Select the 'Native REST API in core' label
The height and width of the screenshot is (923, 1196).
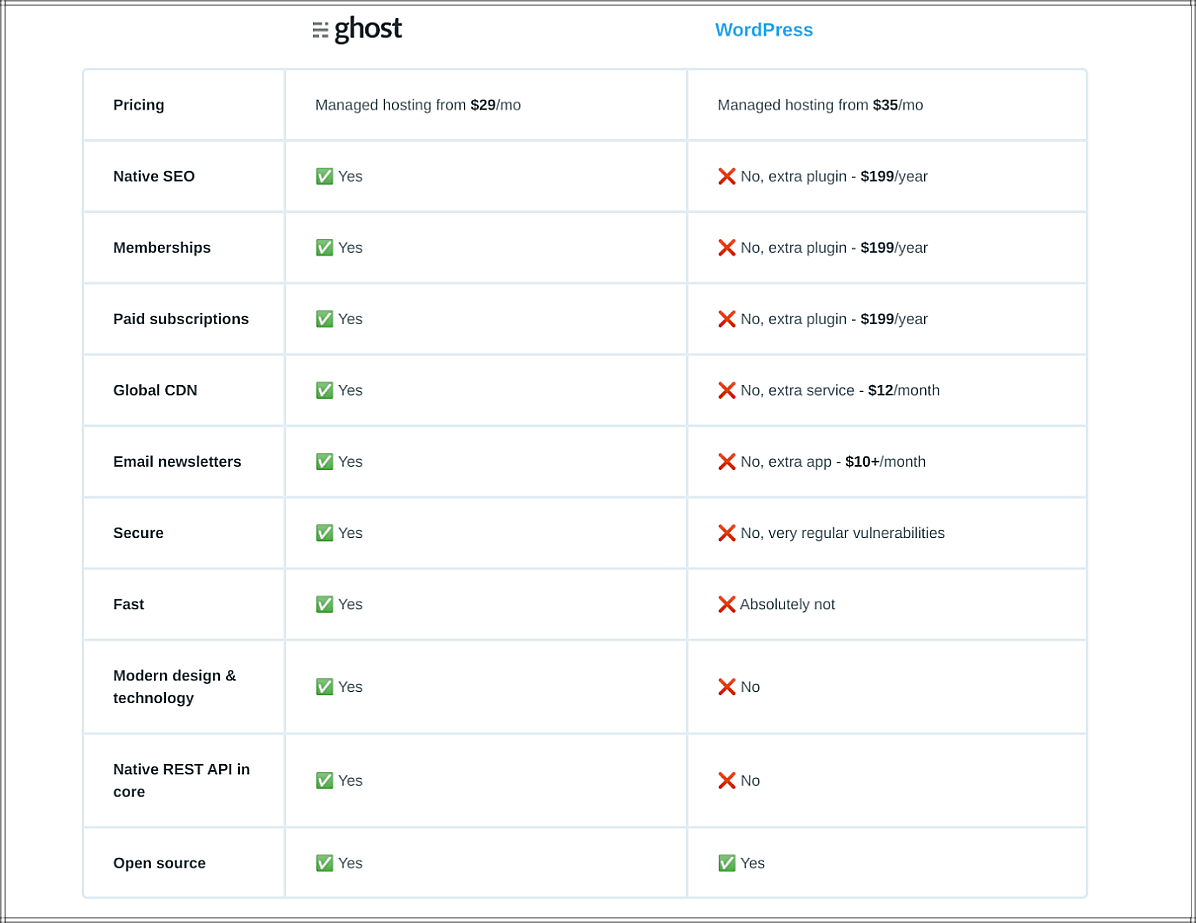(x=182, y=780)
